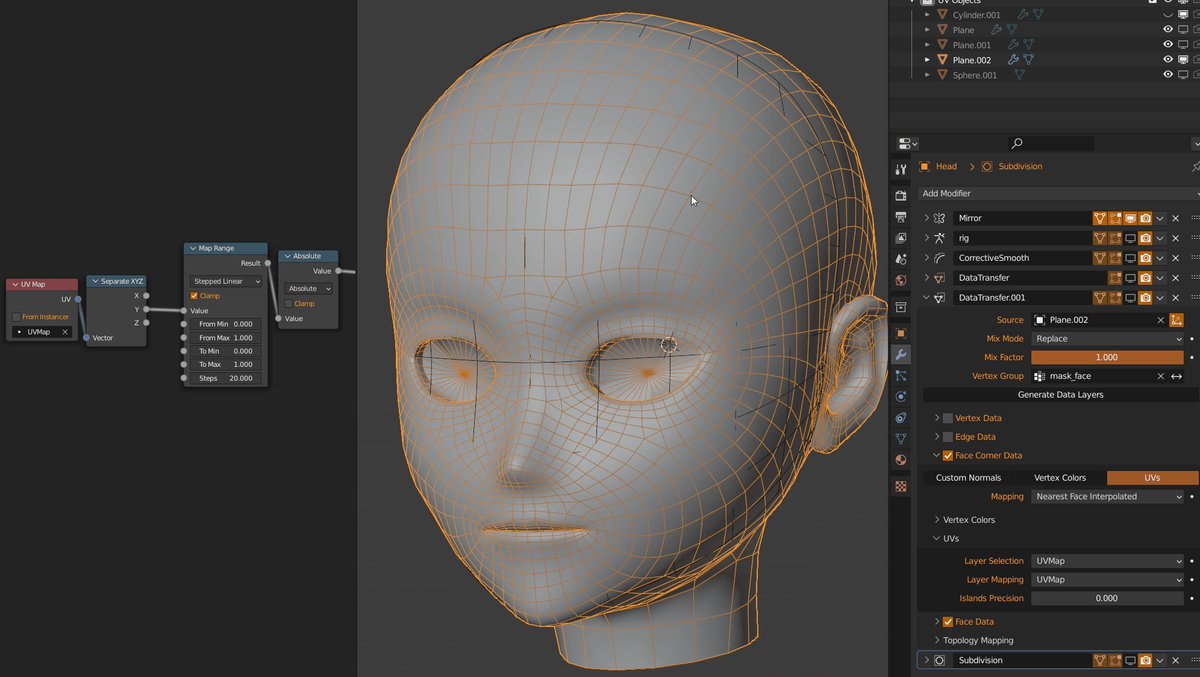The image size is (1200, 677).
Task: Click Generate Data Layers button
Action: pyautogui.click(x=1059, y=395)
